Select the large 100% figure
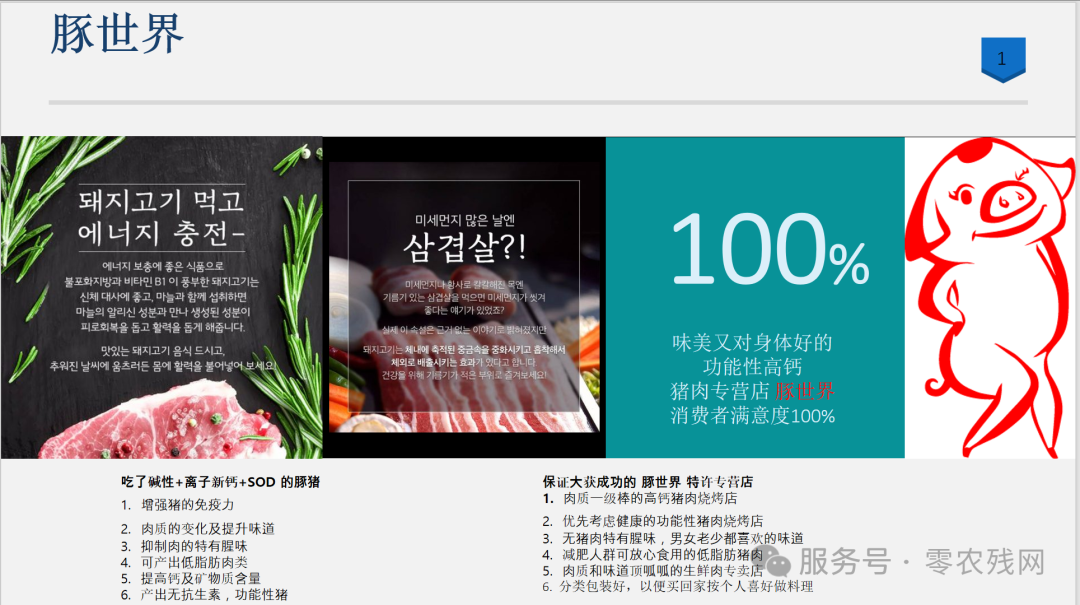The height and width of the screenshot is (605, 1080). [x=769, y=248]
